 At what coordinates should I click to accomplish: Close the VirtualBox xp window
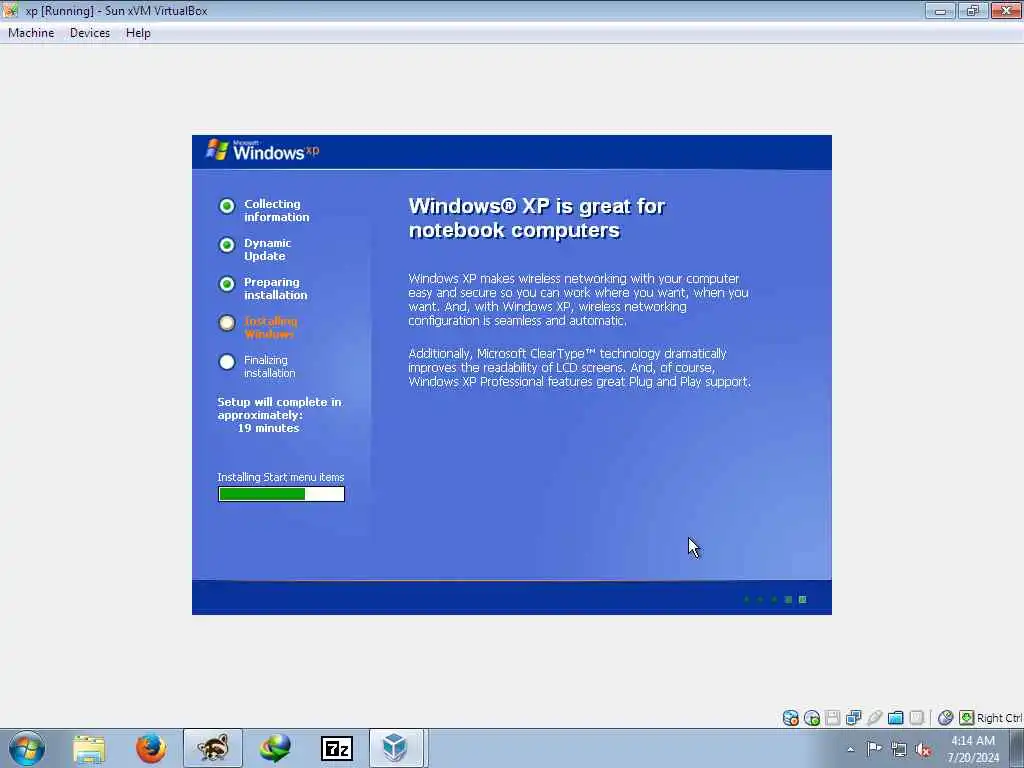1006,10
